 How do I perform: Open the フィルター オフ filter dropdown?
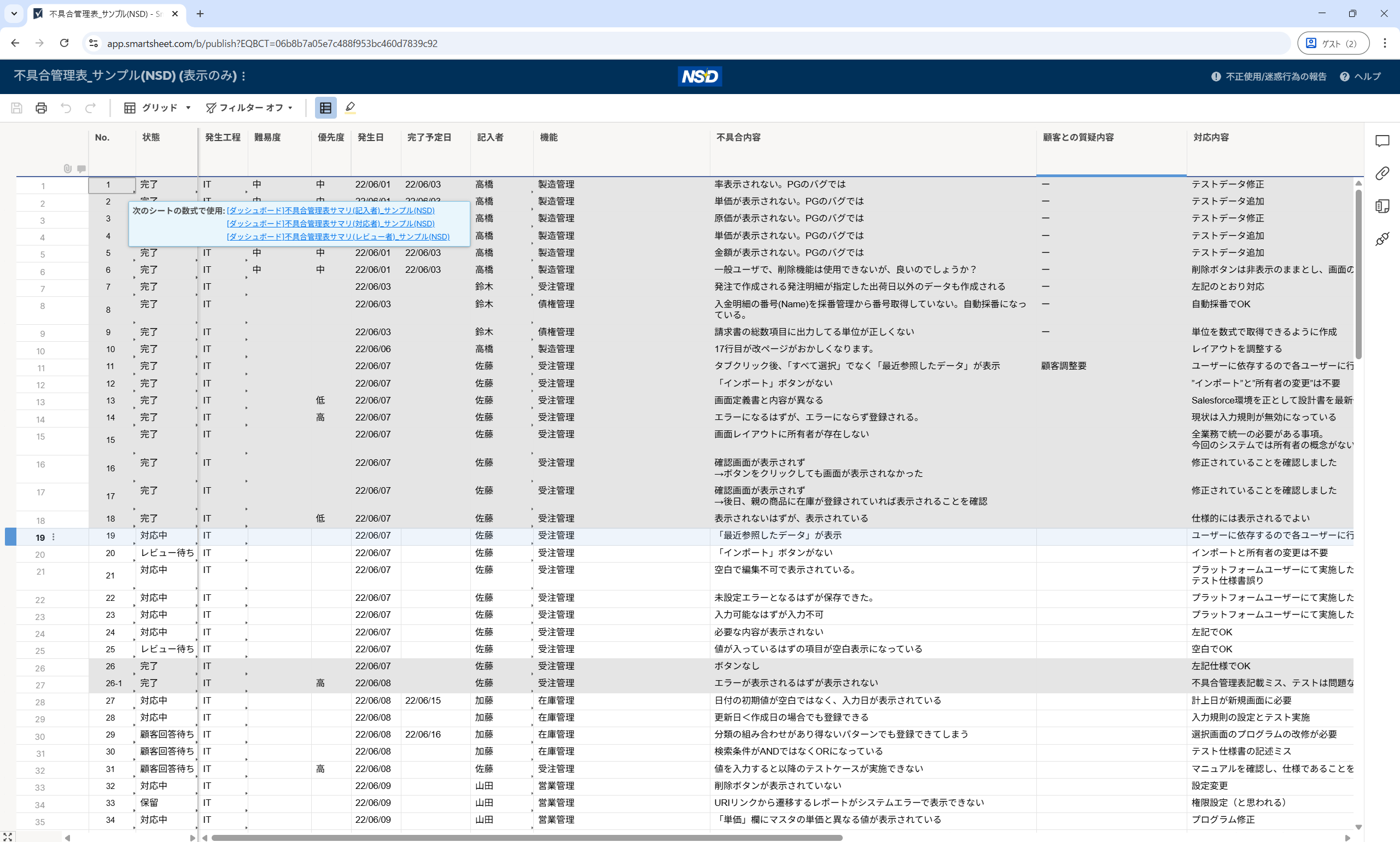249,108
